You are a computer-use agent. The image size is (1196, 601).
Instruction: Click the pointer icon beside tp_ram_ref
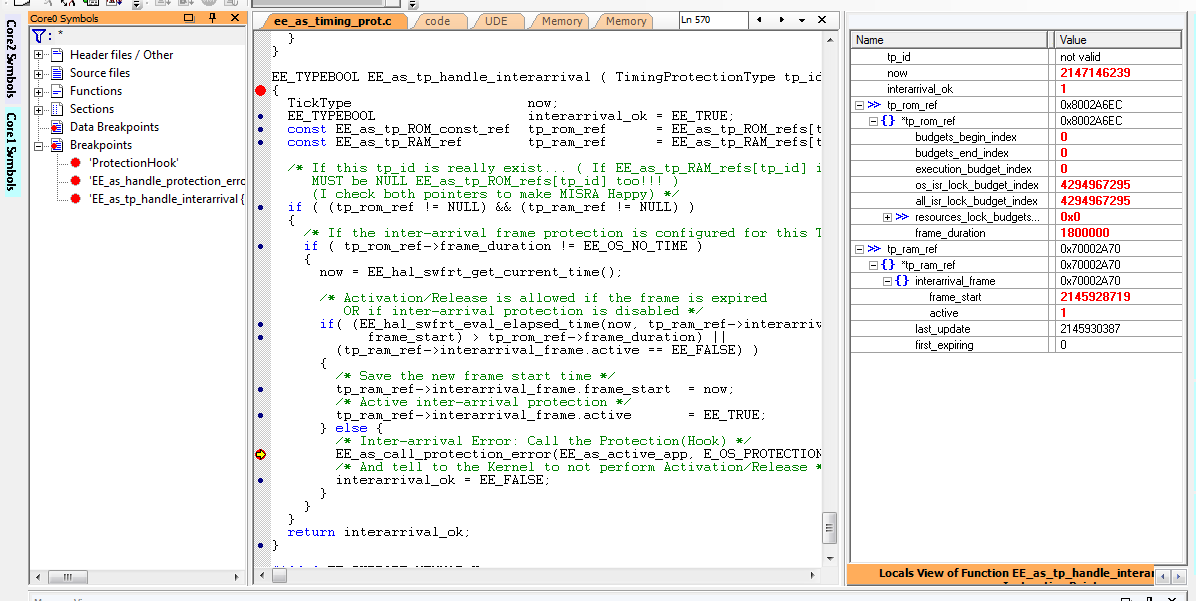pos(874,249)
